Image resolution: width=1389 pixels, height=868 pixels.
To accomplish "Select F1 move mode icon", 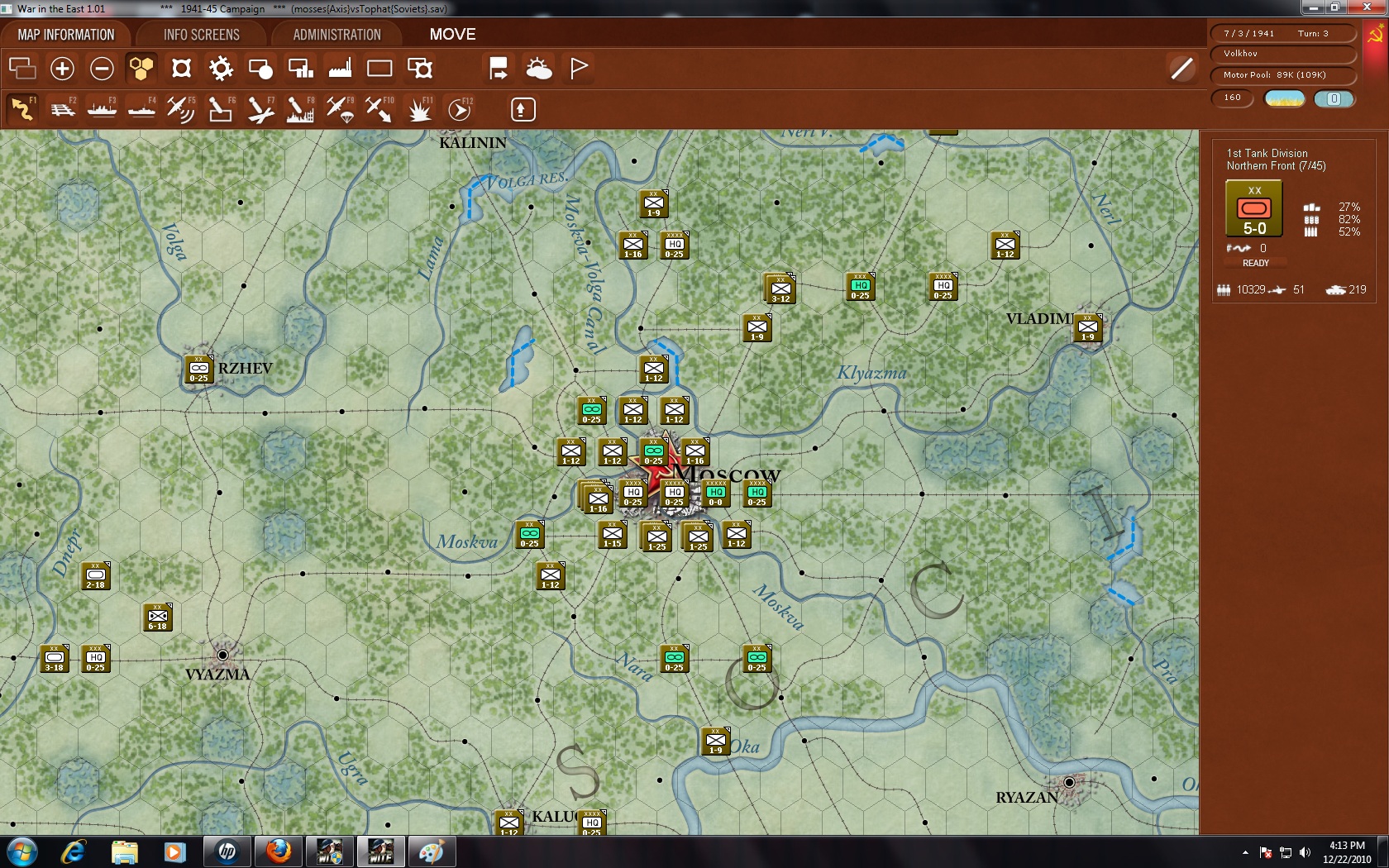I will 22,109.
